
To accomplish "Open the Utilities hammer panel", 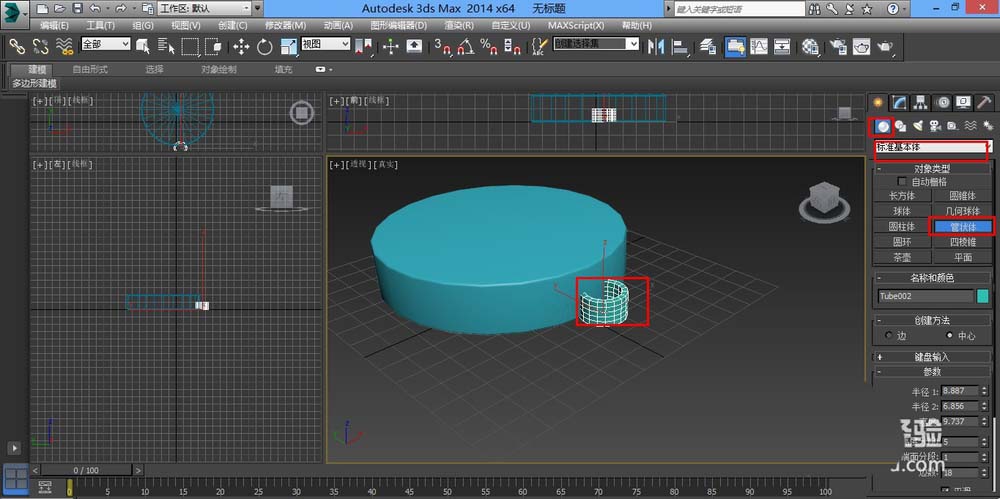I will coord(984,103).
